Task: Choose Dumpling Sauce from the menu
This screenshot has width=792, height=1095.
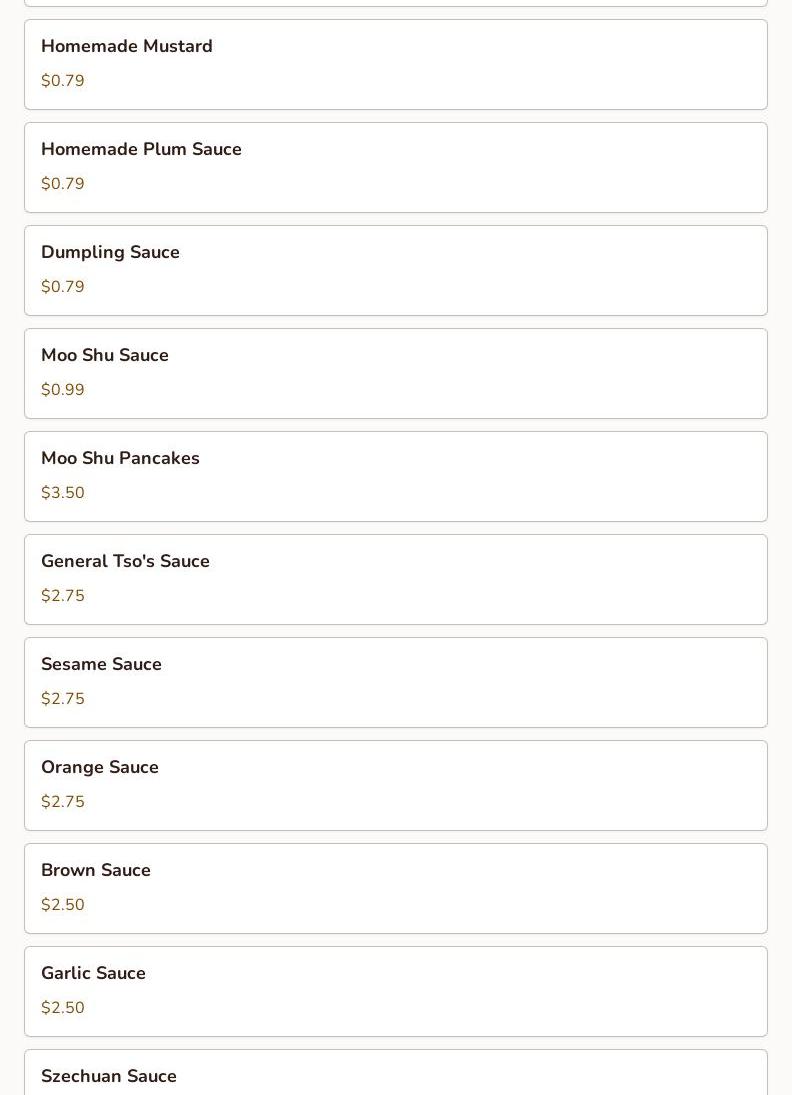Action: (395, 270)
